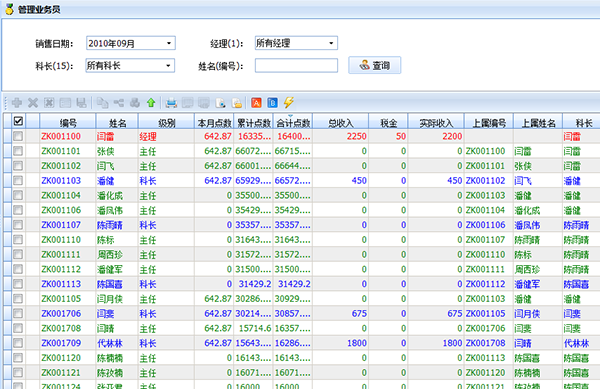The image size is (600, 389).
Task: Tick the checkbox for row ZK001113
Action: 18,284
